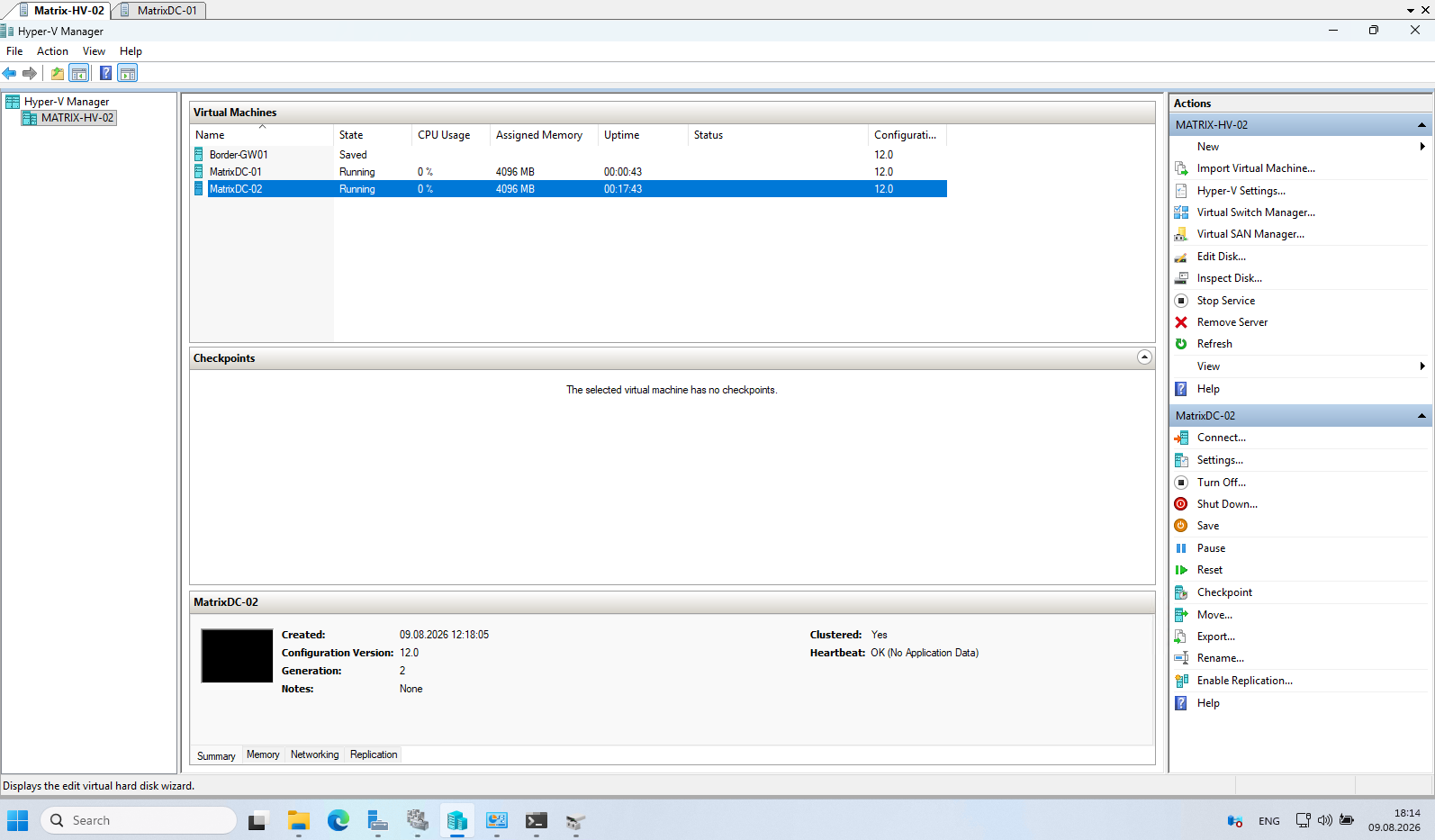This screenshot has width=1435, height=840.
Task: Sort by the Assigned Memory column header
Action: click(544, 135)
